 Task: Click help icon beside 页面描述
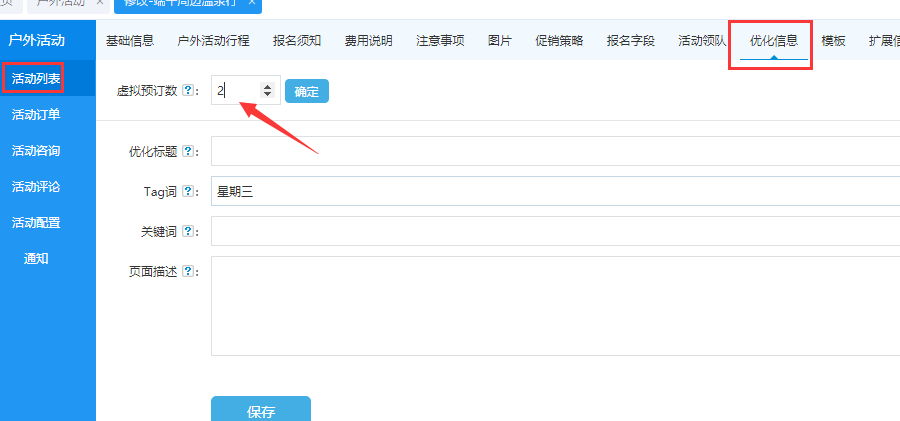pos(188,272)
